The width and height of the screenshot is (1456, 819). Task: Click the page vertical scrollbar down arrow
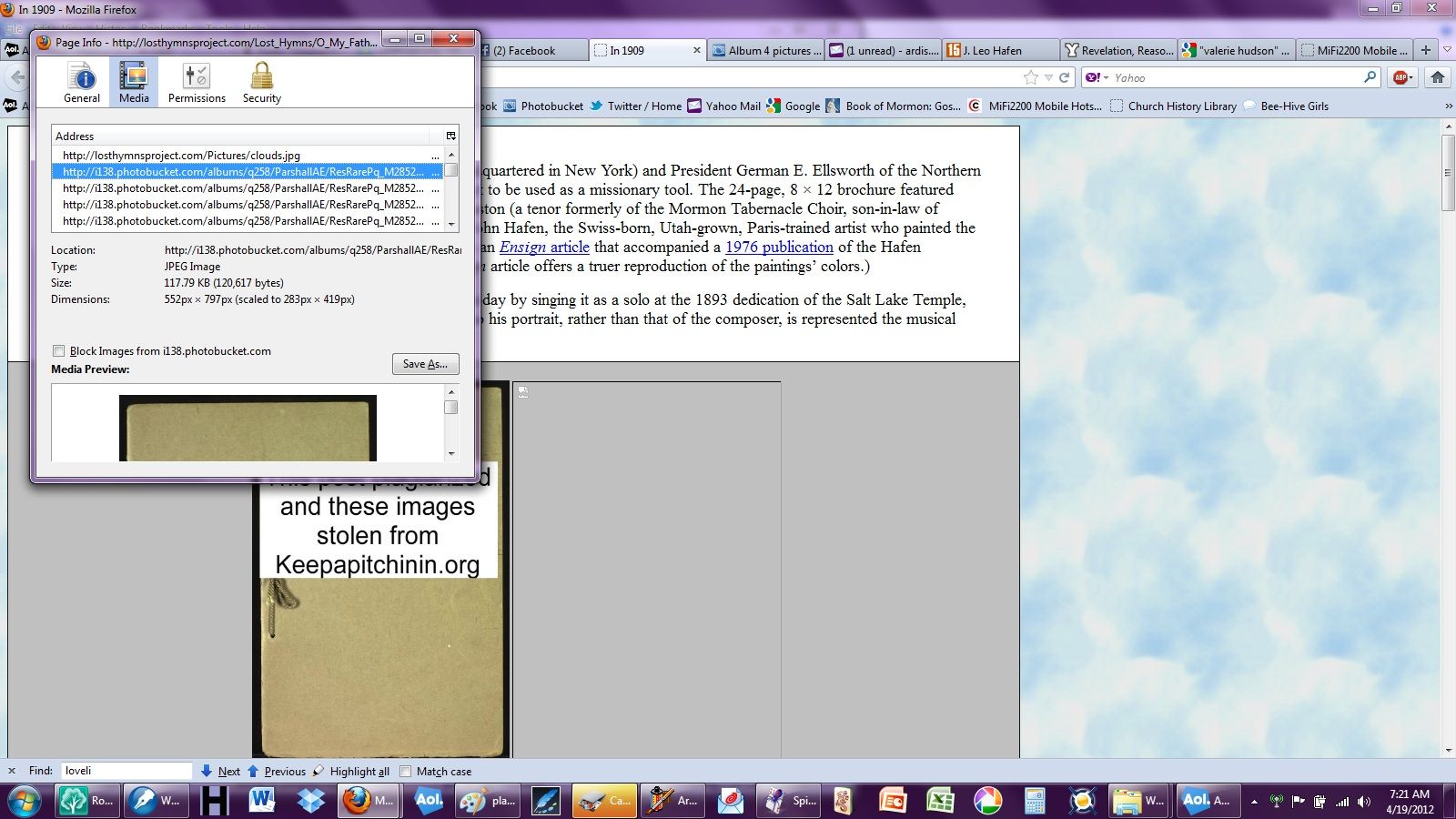point(1448,752)
